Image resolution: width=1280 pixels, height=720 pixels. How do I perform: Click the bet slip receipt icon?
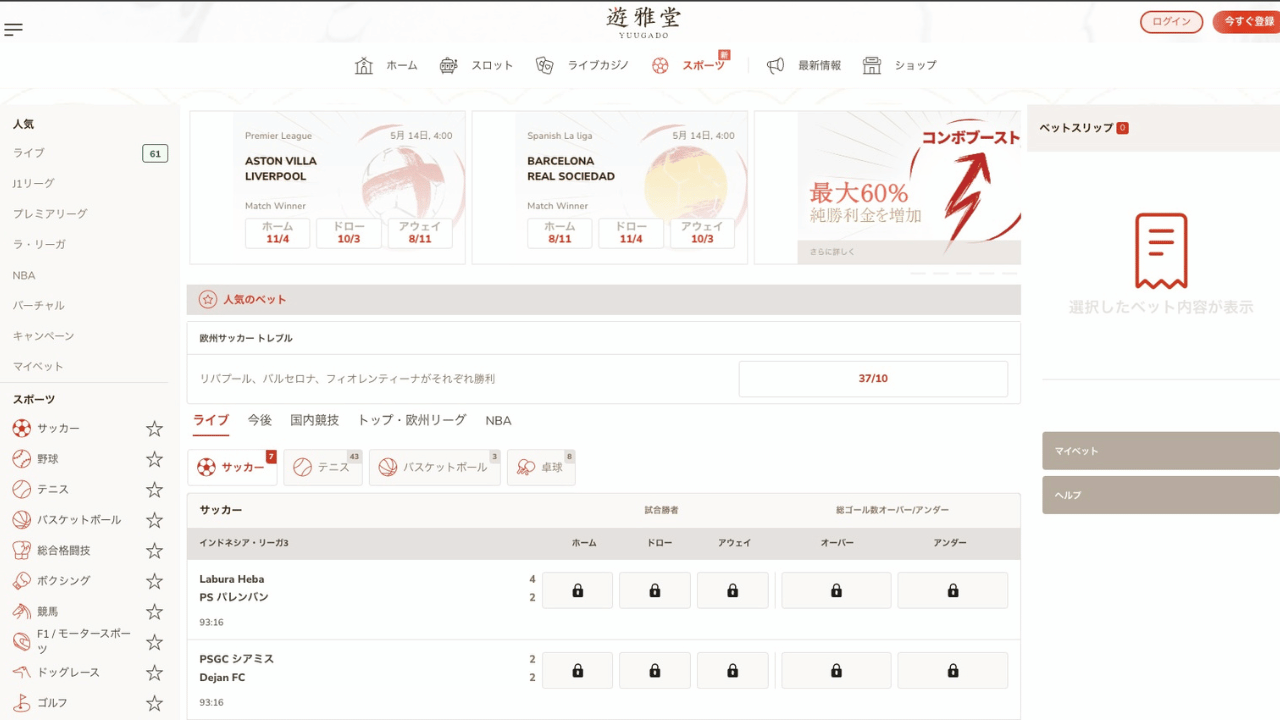(x=1161, y=251)
